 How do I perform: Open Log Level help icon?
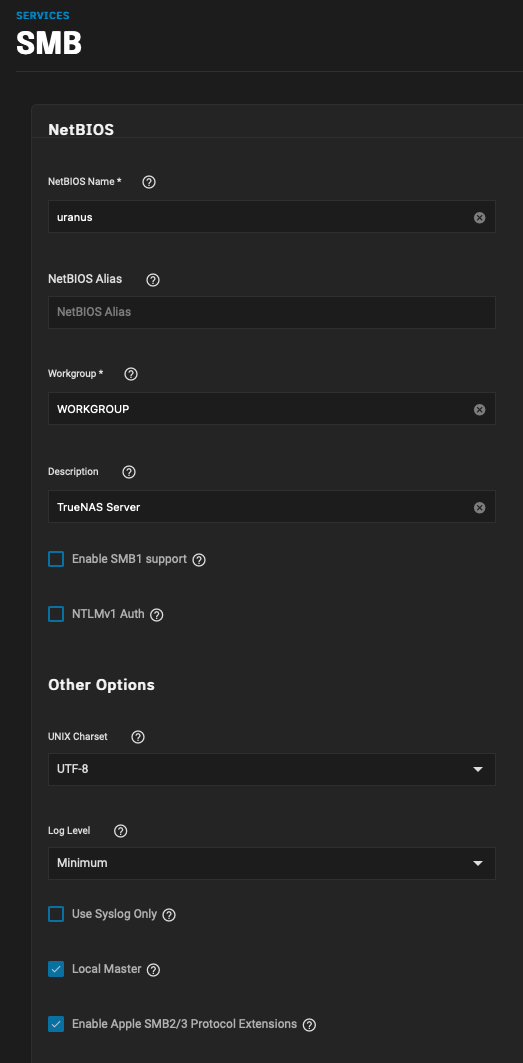click(x=121, y=831)
